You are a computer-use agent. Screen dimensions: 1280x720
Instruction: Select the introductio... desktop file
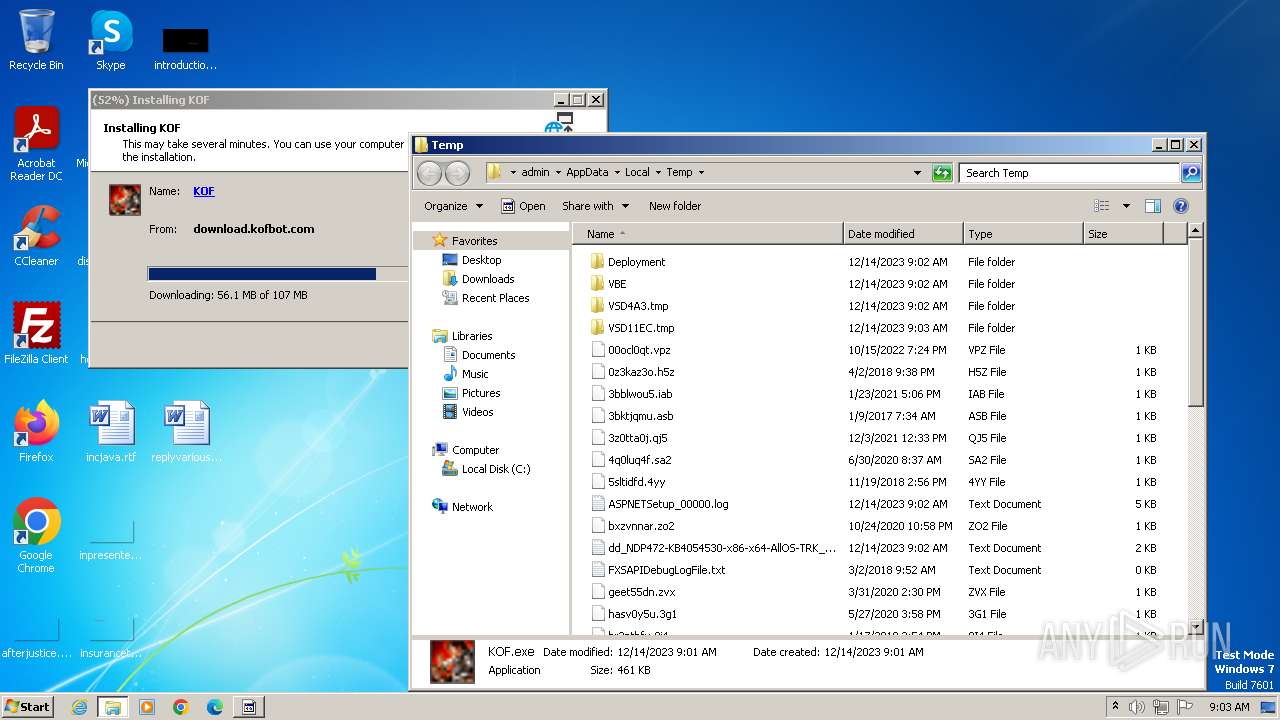(186, 48)
